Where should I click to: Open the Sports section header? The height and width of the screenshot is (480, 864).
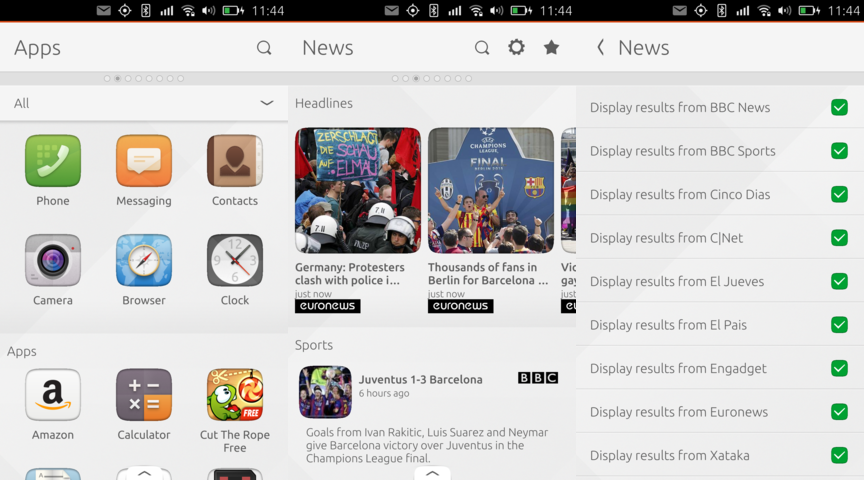coord(314,345)
